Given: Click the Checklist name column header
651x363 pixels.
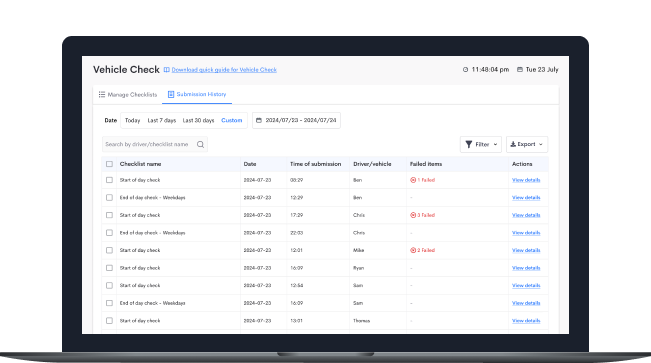Looking at the screenshot, I should click(140, 164).
